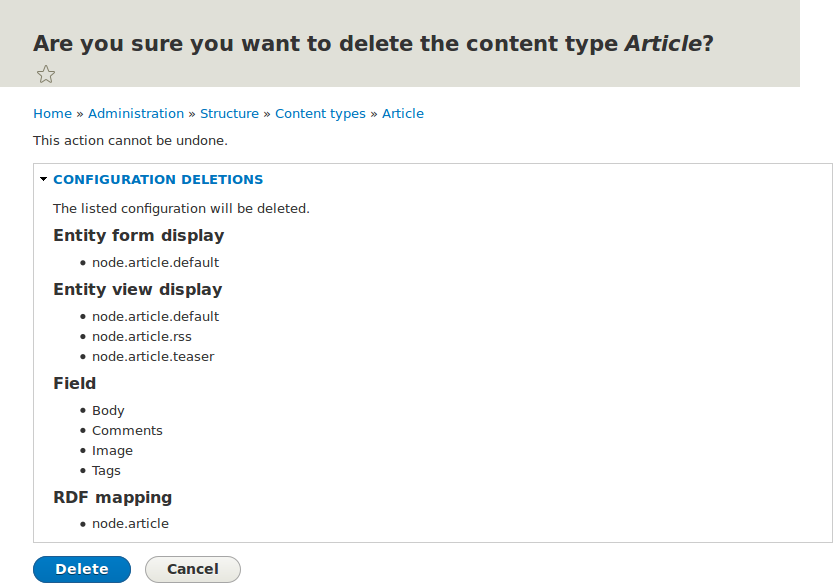This screenshot has height=583, width=833.
Task: Go to Structure using the breadcrumb
Action: point(229,113)
